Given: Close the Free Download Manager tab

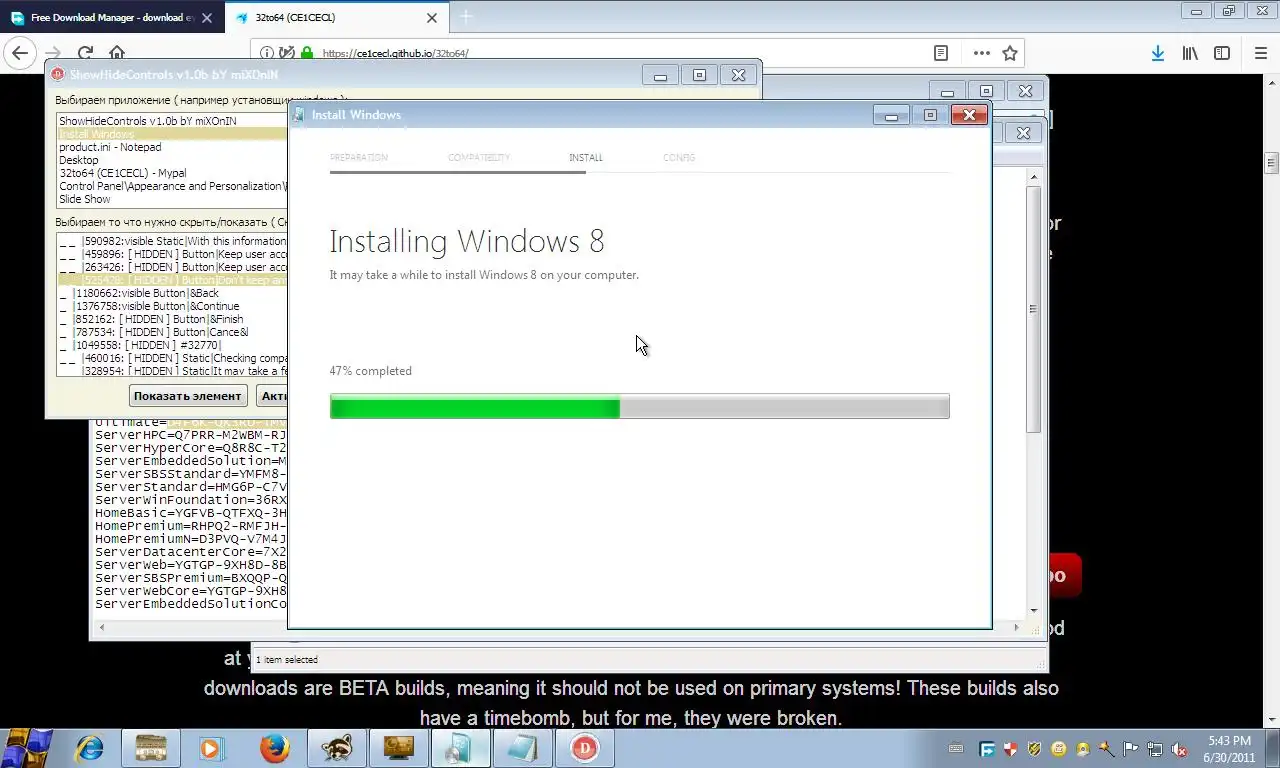Looking at the screenshot, I should pos(208,17).
